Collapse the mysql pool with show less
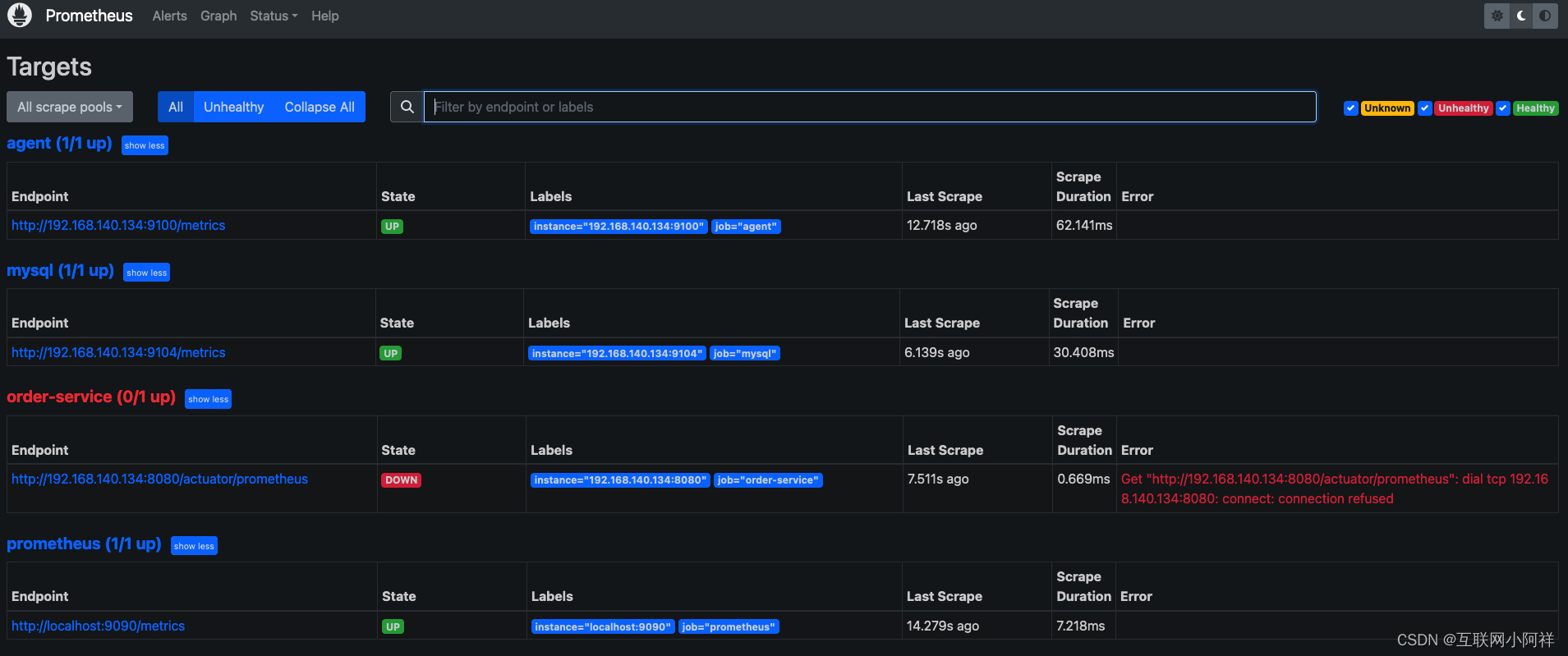 [146, 273]
